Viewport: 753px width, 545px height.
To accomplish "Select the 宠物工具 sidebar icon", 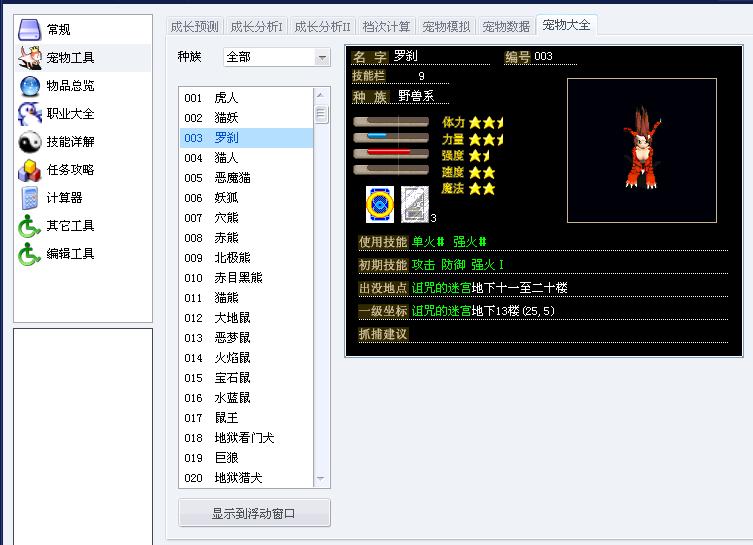I will 30,58.
